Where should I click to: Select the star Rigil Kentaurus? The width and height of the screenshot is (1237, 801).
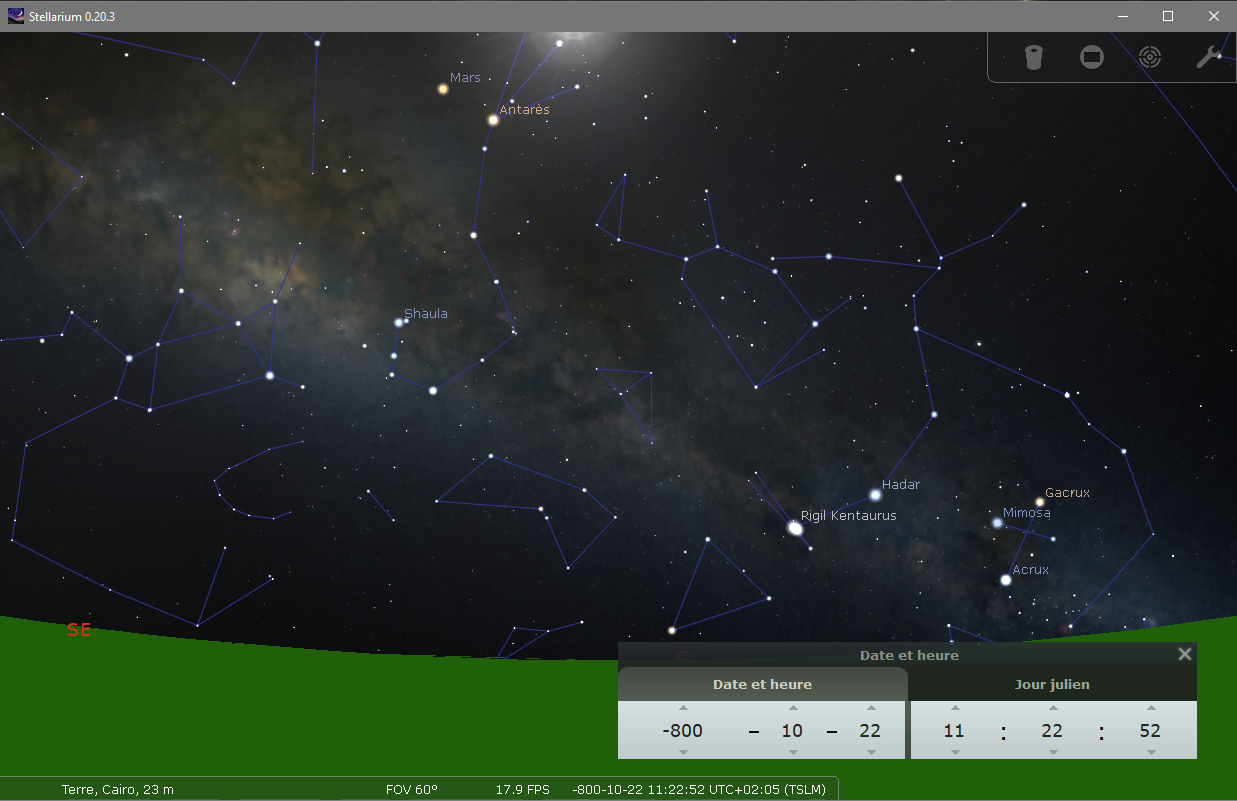coord(796,528)
